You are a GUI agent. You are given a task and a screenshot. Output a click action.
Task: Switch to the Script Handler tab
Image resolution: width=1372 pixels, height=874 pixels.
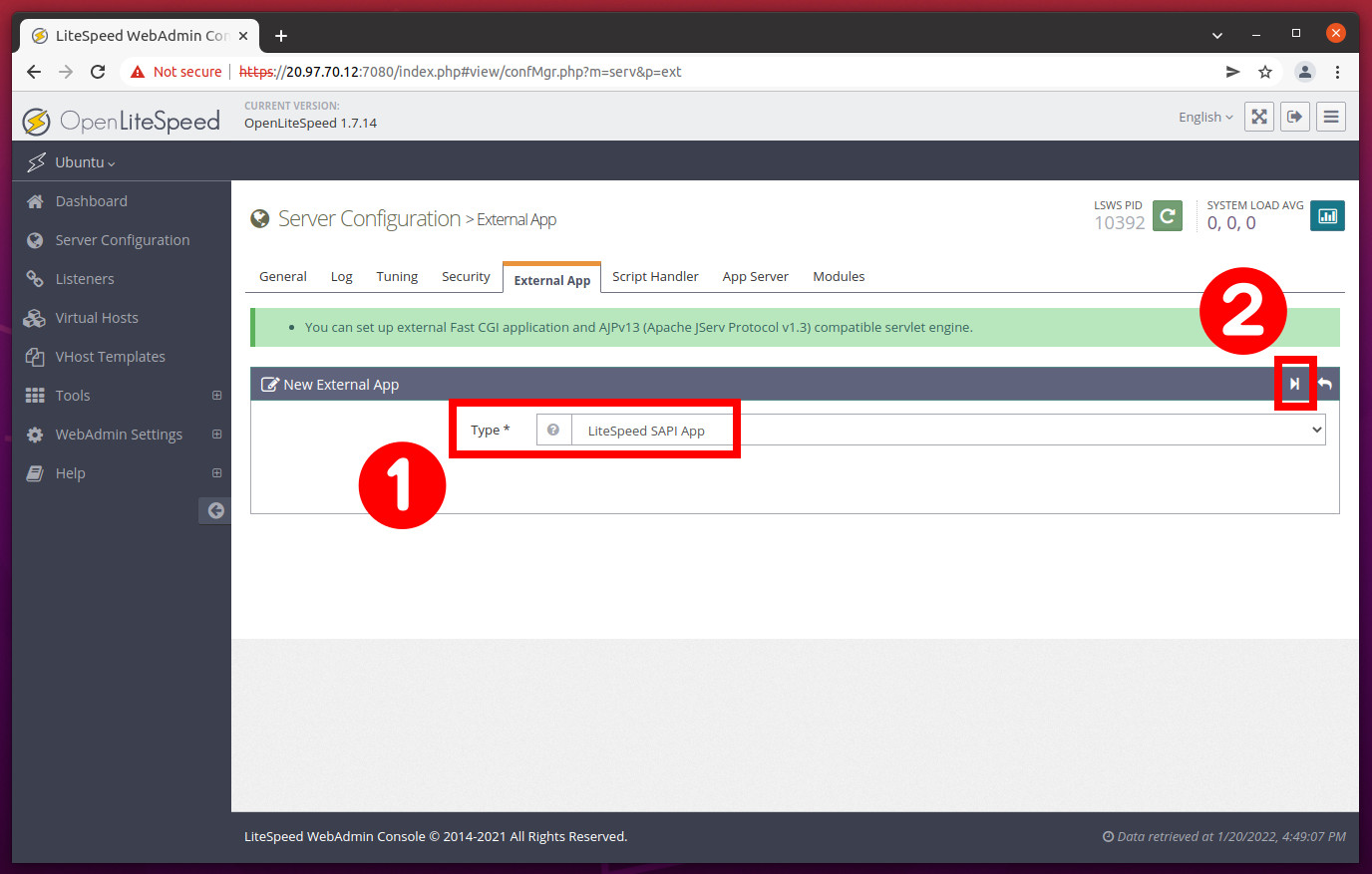coord(655,277)
